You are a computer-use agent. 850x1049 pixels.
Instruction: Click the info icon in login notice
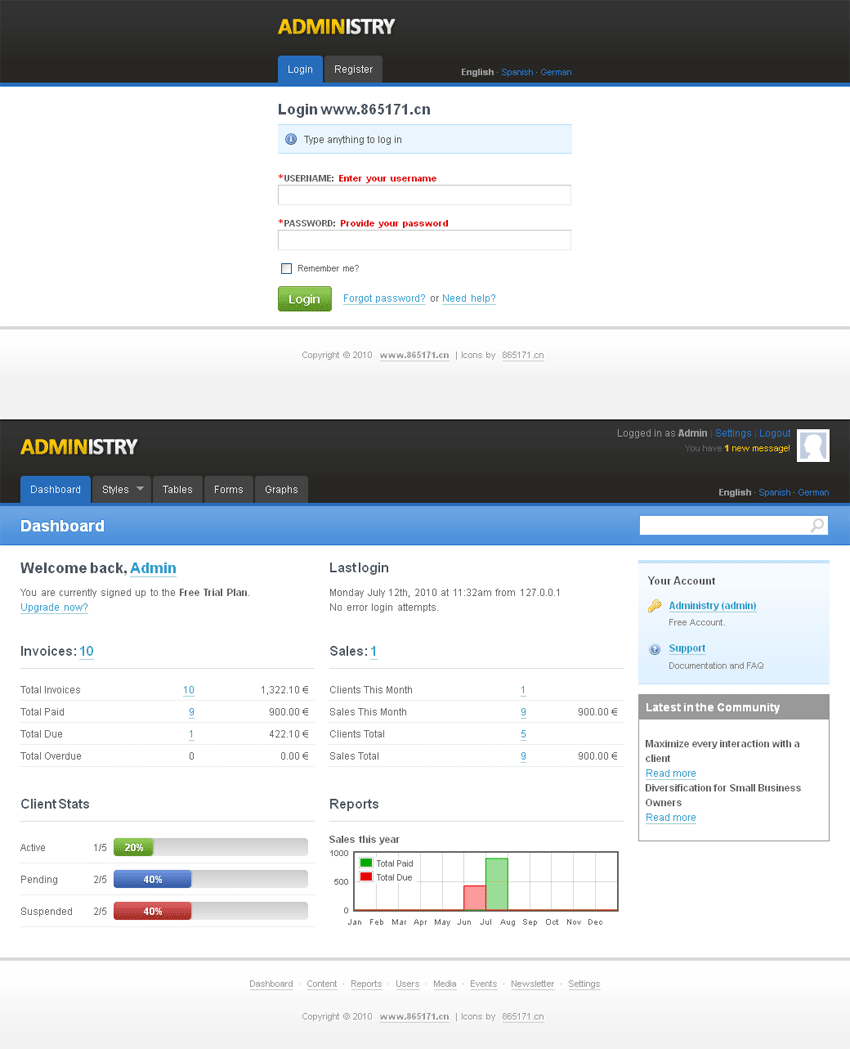click(291, 140)
